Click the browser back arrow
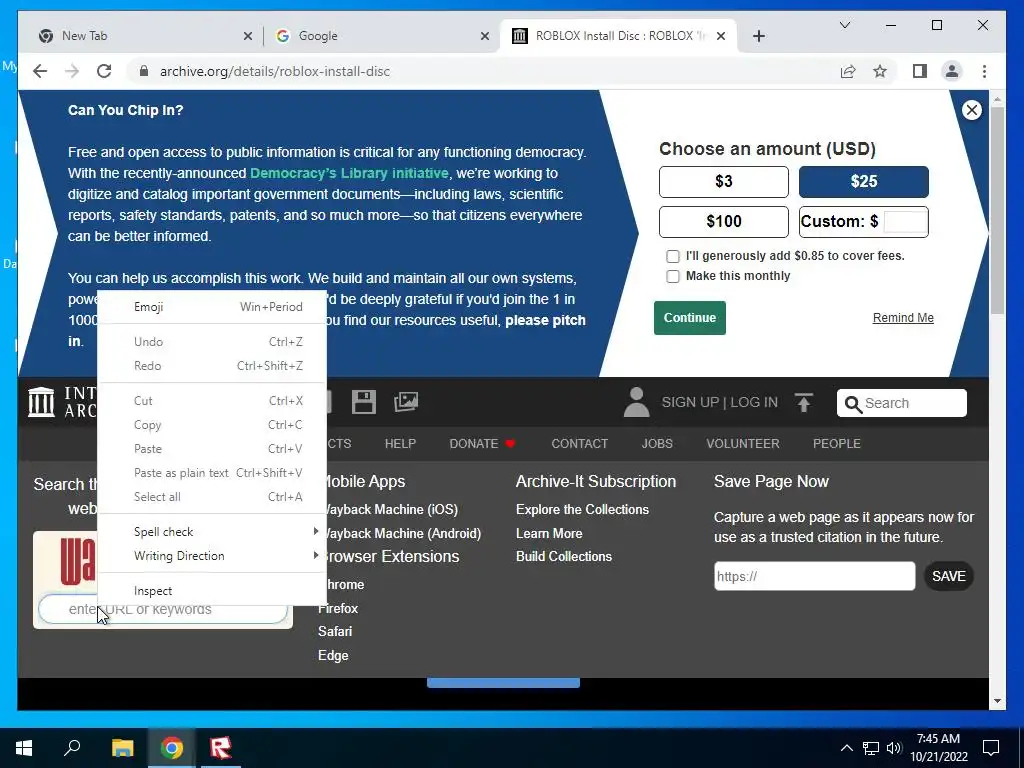1024x768 pixels. click(40, 71)
